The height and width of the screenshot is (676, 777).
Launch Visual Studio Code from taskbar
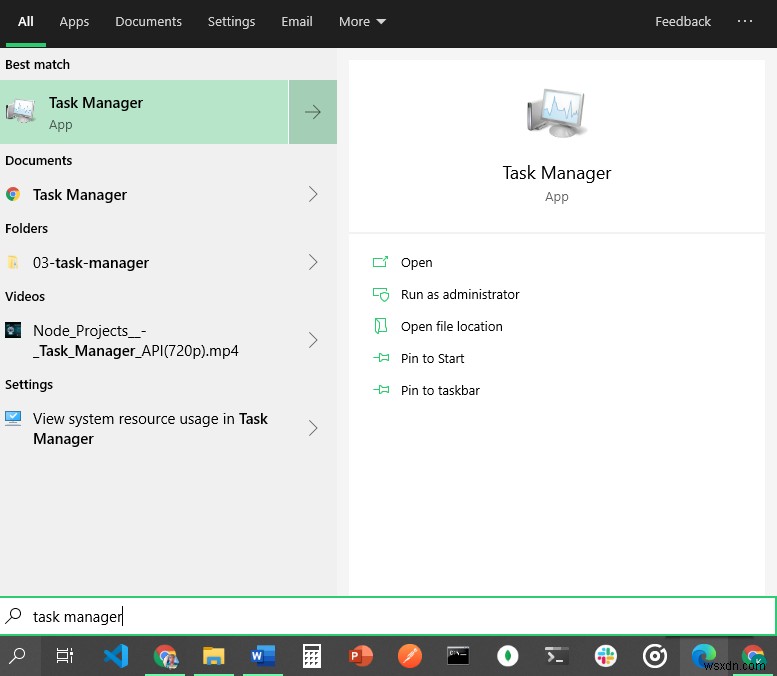(x=116, y=656)
